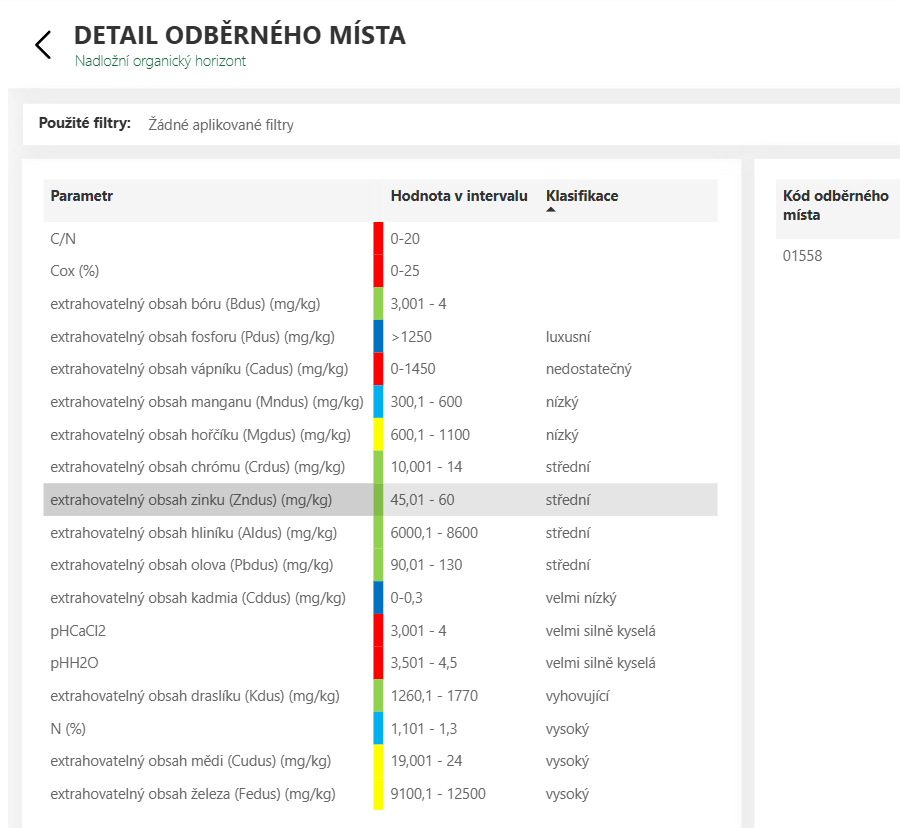The width and height of the screenshot is (900, 828).
Task: Click the value 1260,1 - 1770 cell
Action: (x=434, y=696)
